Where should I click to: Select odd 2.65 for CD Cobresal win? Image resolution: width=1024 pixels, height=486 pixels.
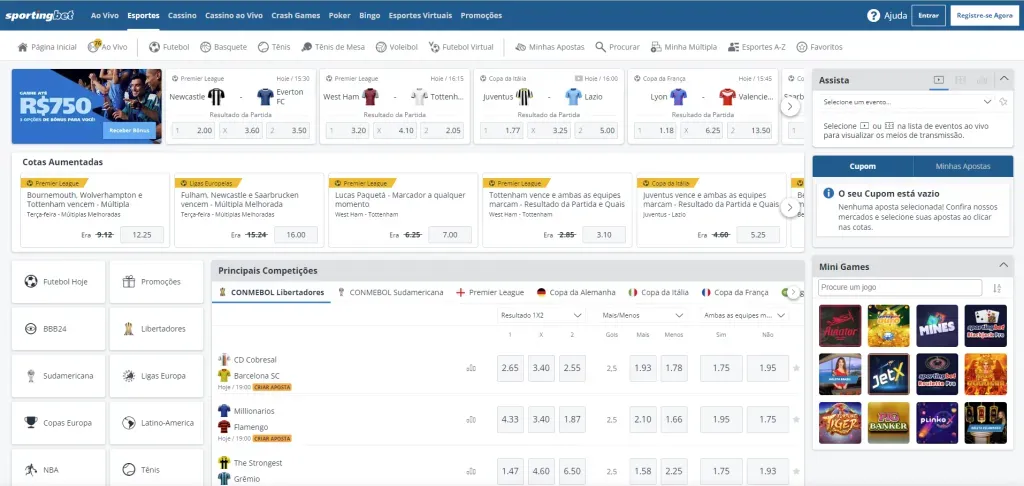pyautogui.click(x=510, y=368)
